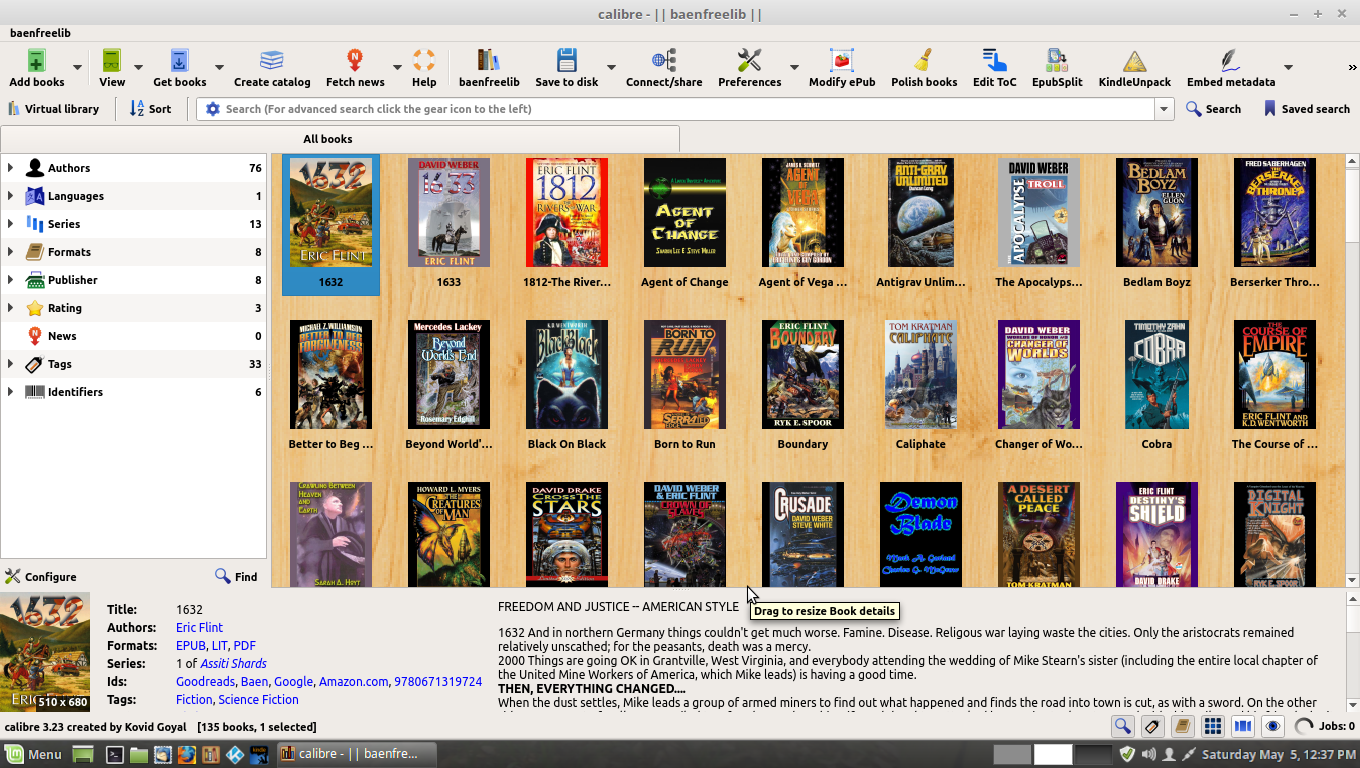Image resolution: width=1360 pixels, height=768 pixels.
Task: Select the Publisher row in the tag browser
Action: click(x=134, y=280)
